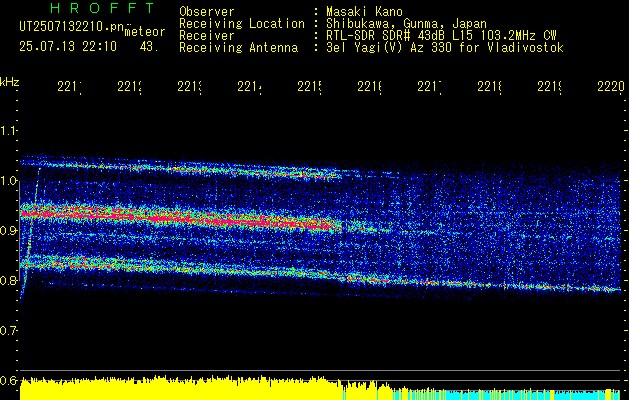Click antenna text 3el Yagi(V) Az 330

(x=445, y=48)
